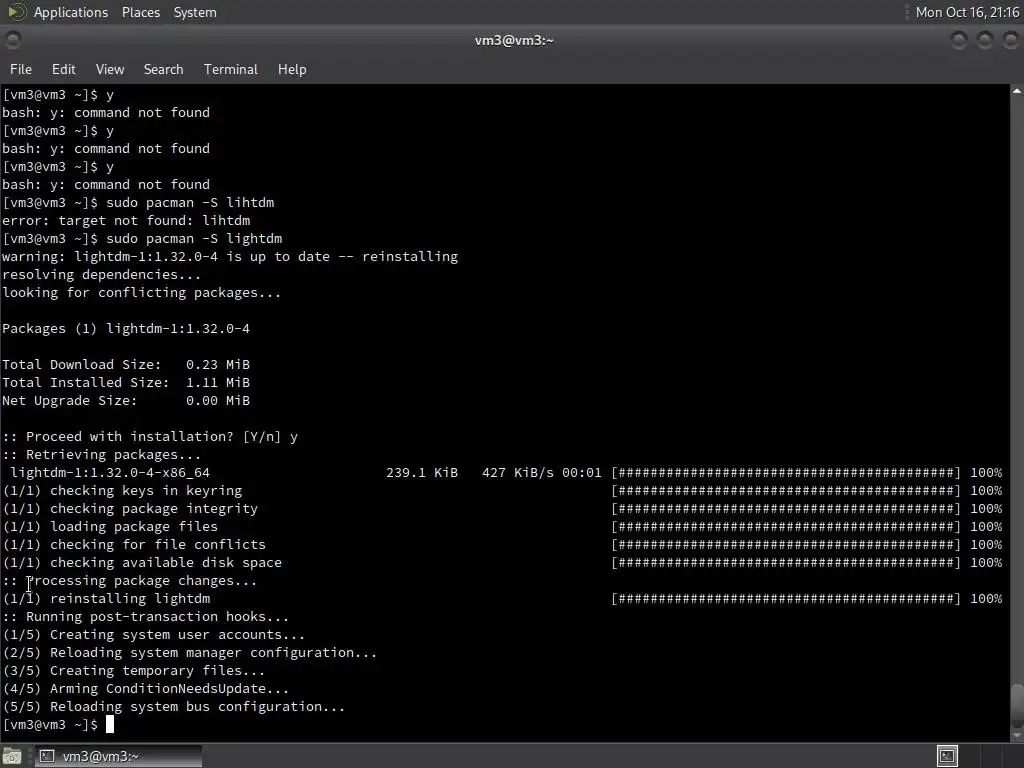Open the Places menu
The height and width of the screenshot is (768, 1024).
tap(140, 12)
